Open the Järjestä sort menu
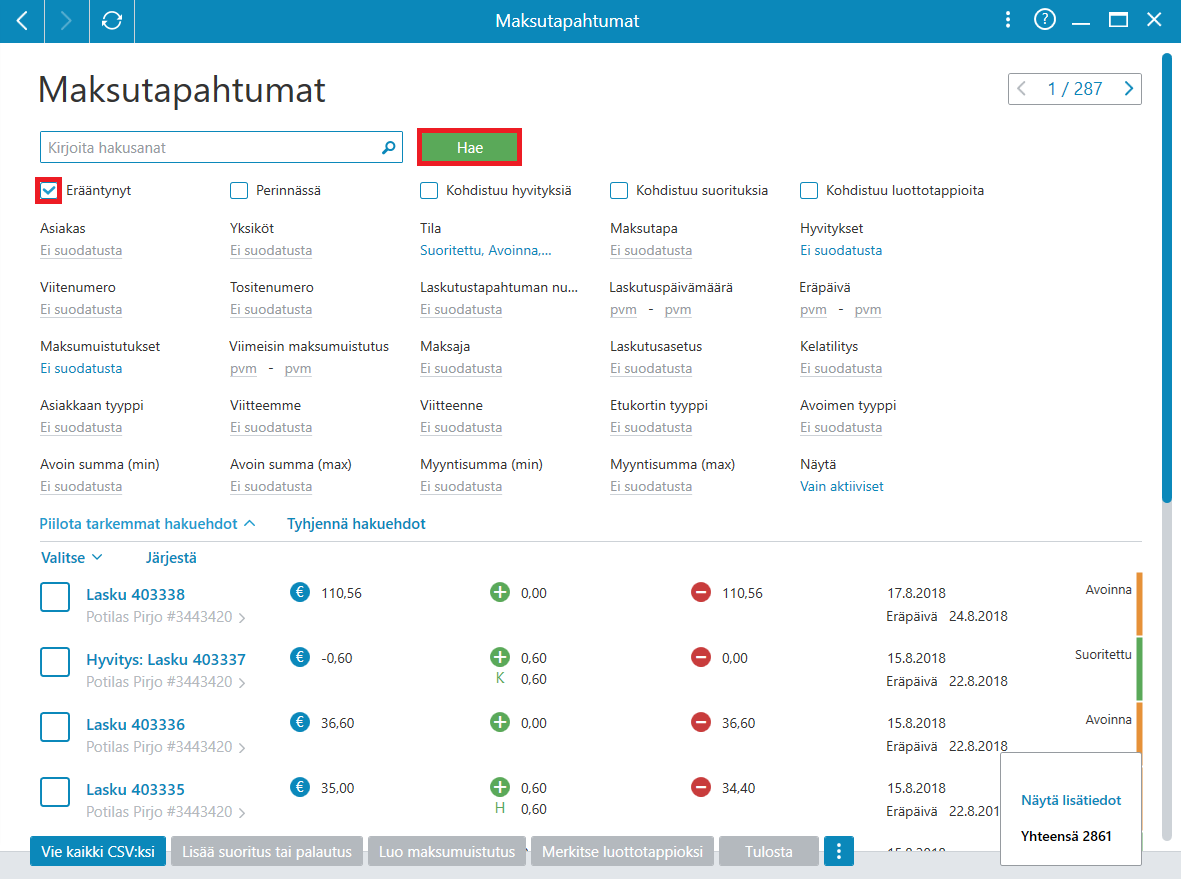The image size is (1181, 879). tap(171, 558)
